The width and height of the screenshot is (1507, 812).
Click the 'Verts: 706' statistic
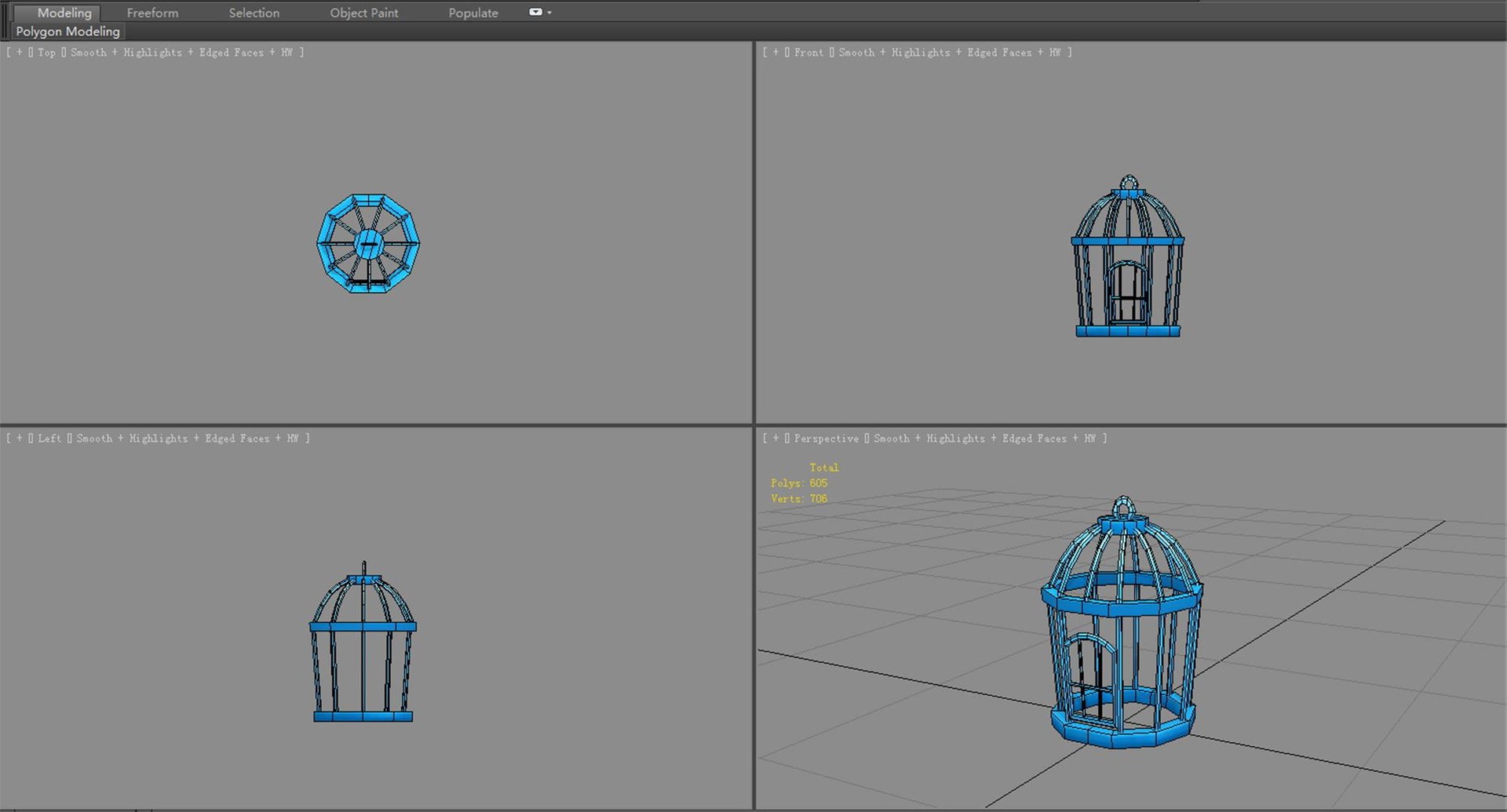click(x=799, y=499)
